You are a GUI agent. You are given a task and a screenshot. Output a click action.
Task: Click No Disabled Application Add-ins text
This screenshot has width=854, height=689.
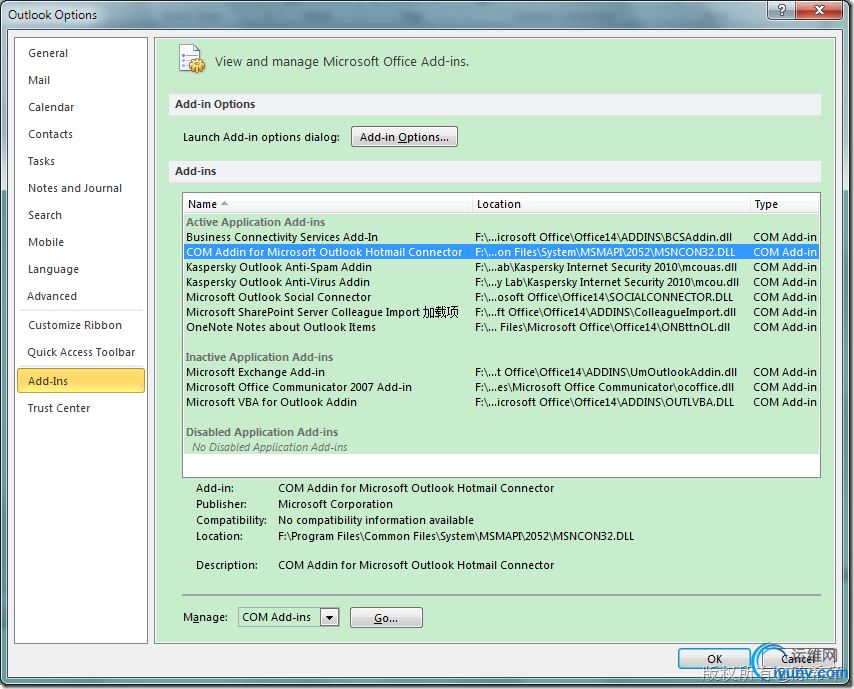pos(270,447)
